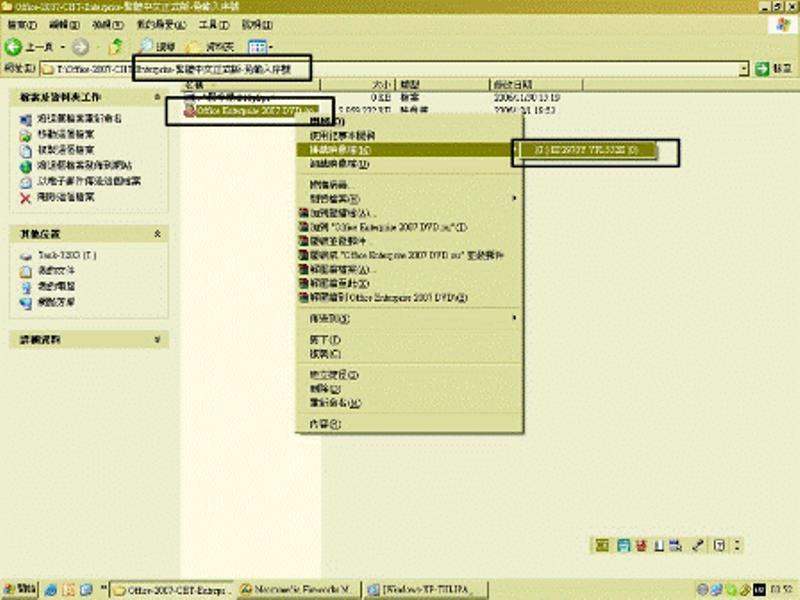Click the Copy this file task icon
The height and width of the screenshot is (600, 800).
(26, 151)
